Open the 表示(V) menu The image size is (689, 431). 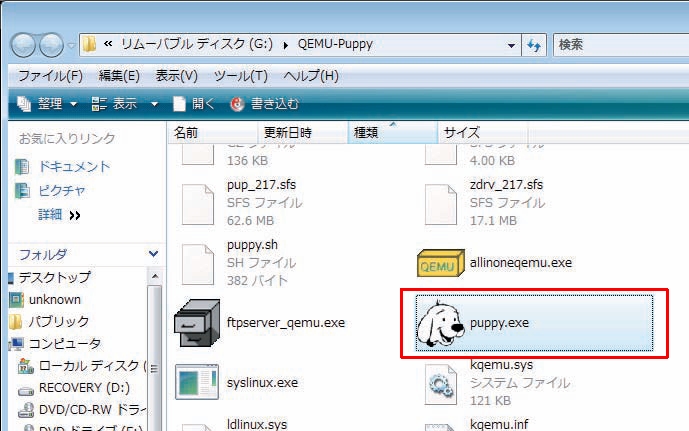point(177,76)
